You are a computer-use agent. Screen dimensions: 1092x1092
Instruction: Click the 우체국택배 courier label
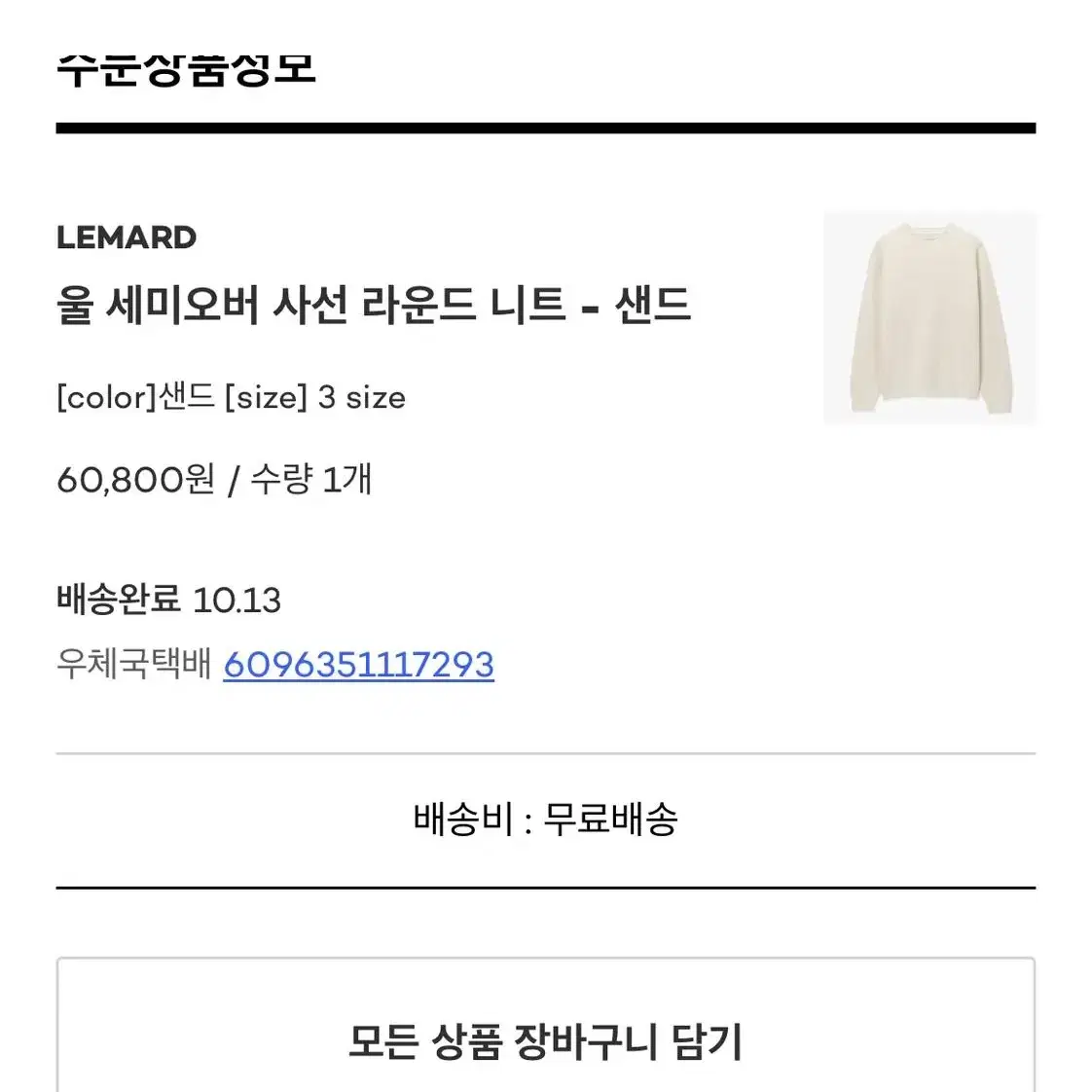click(133, 664)
